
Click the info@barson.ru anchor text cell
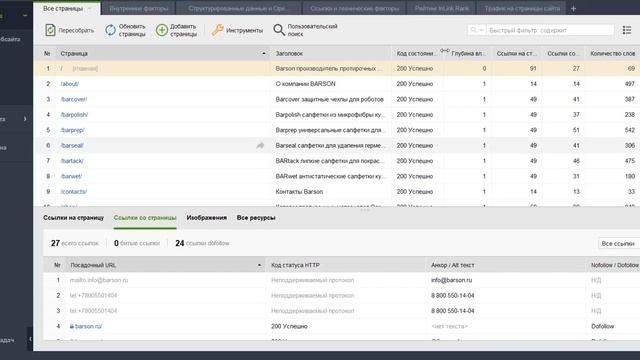coord(451,280)
